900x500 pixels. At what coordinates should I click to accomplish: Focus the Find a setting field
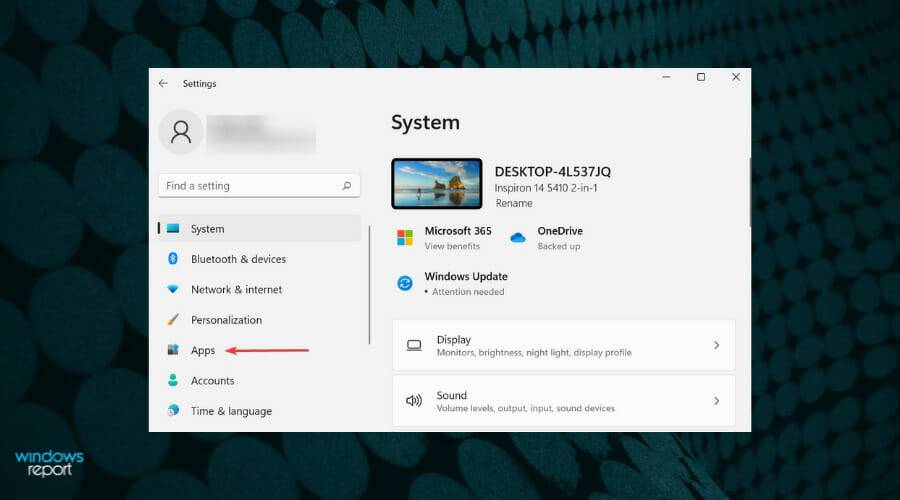259,185
